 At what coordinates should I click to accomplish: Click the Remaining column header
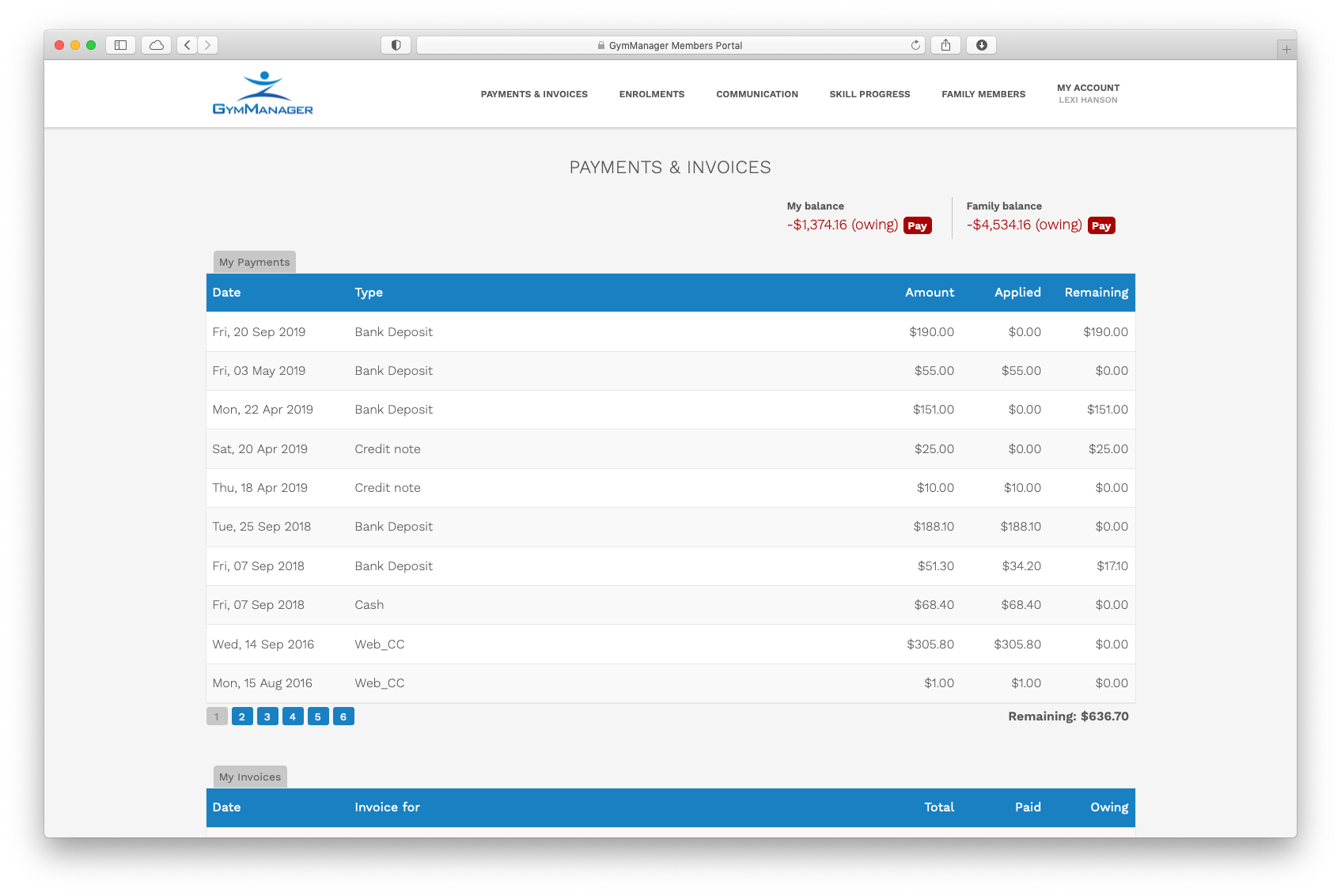click(1097, 292)
